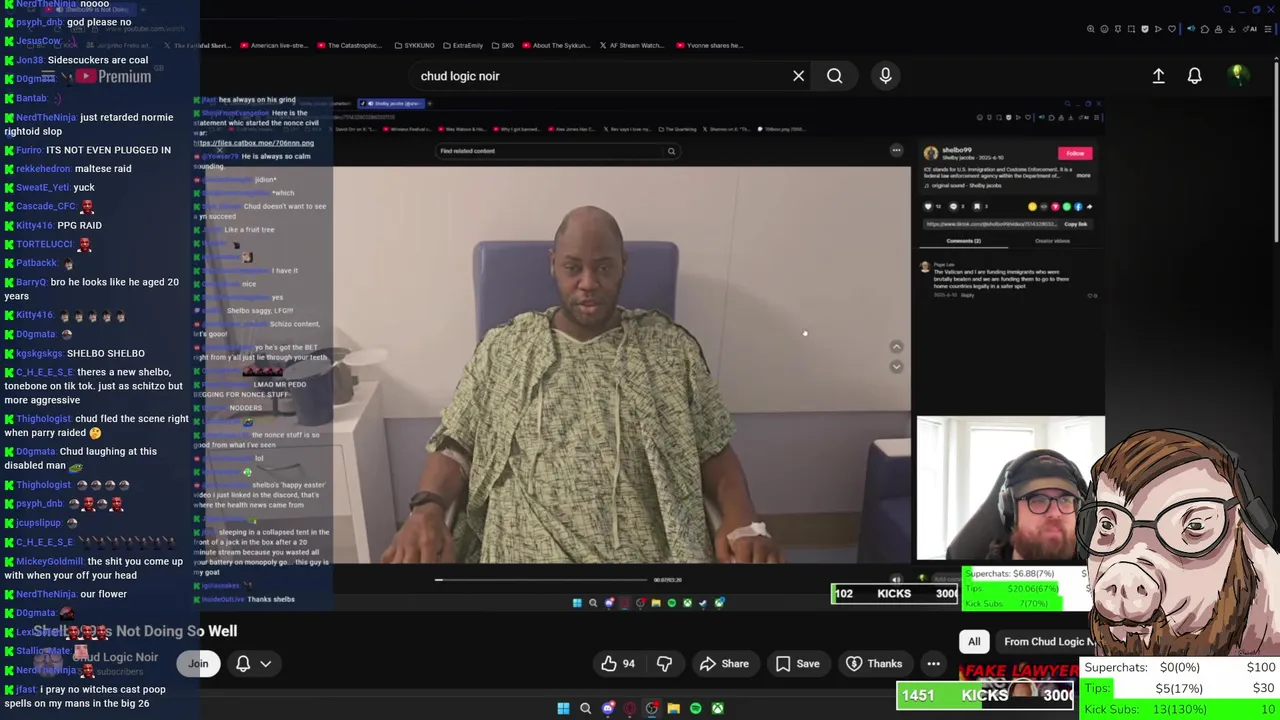Clear the YouTube search box text
The image size is (1280, 720).
pyautogui.click(x=798, y=76)
